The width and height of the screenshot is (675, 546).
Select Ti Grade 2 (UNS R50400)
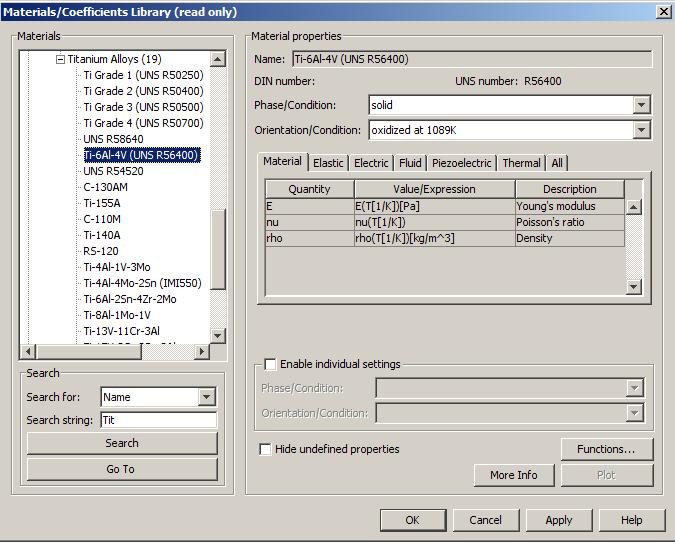[143, 91]
